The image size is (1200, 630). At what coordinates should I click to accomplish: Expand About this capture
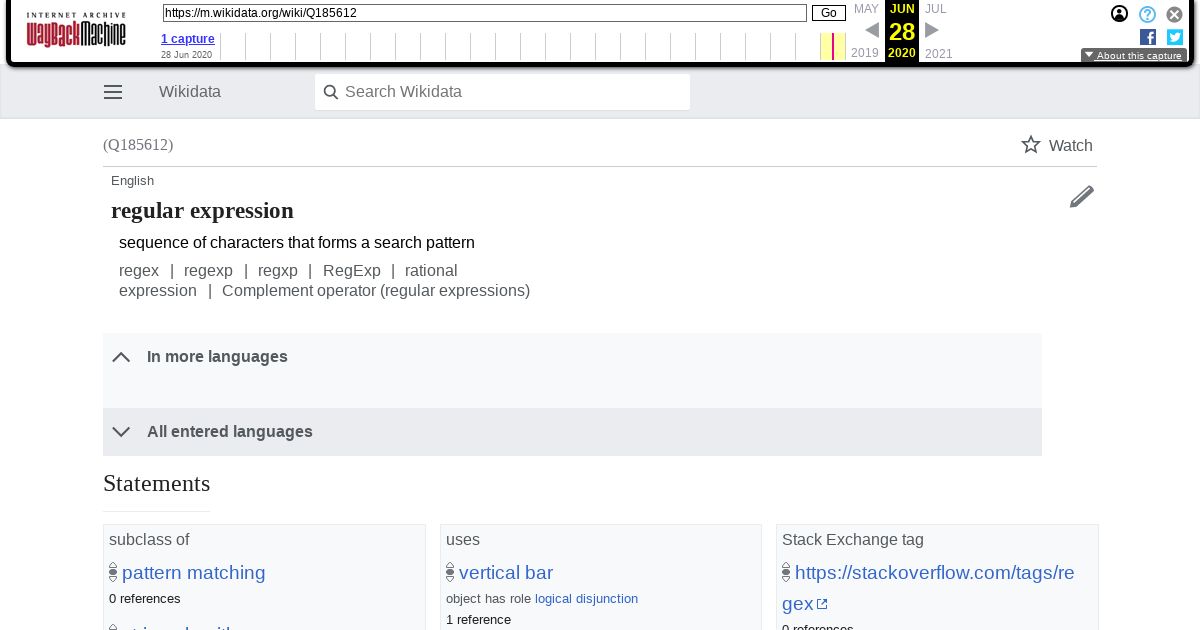point(1134,56)
